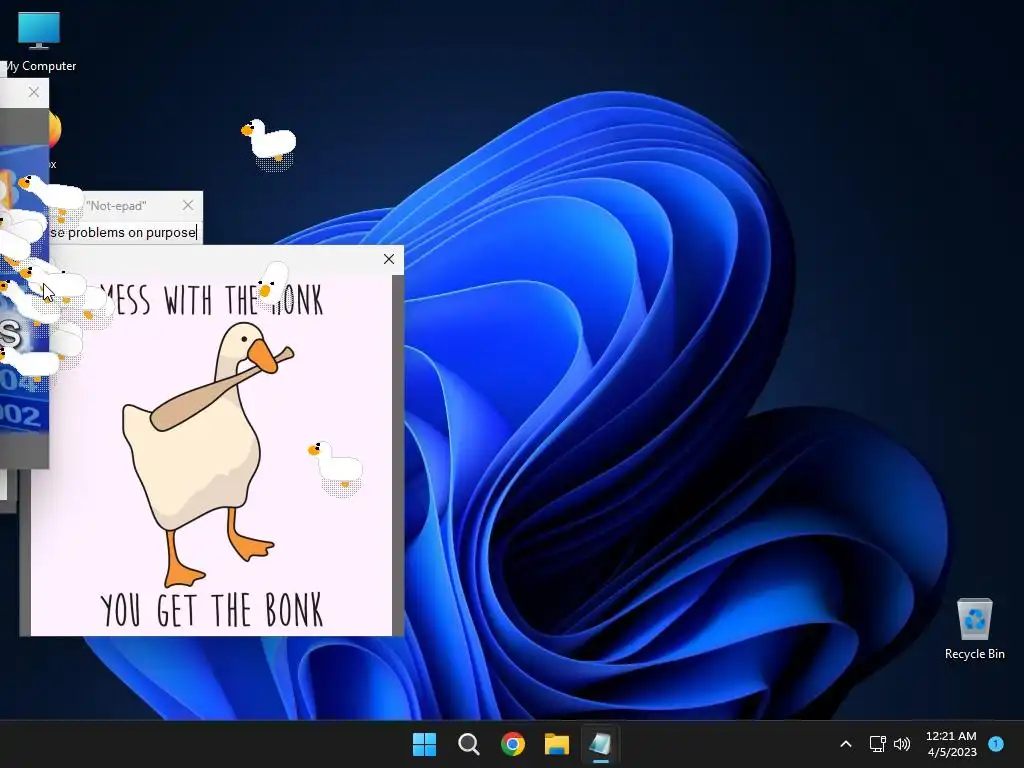
Task: Click the "YOU GET THE BONK" caption
Action: coord(212,610)
